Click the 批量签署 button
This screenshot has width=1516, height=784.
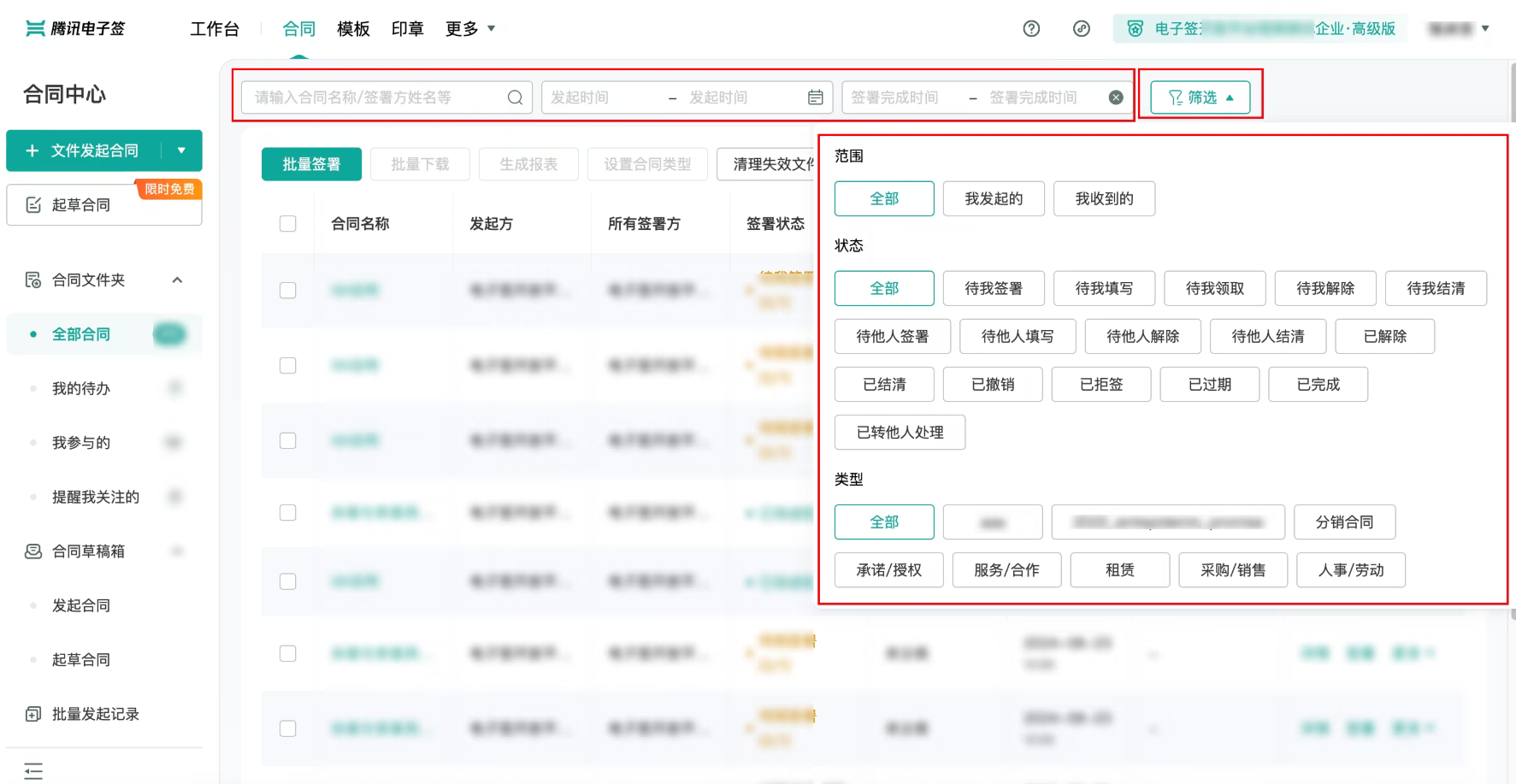click(x=311, y=164)
